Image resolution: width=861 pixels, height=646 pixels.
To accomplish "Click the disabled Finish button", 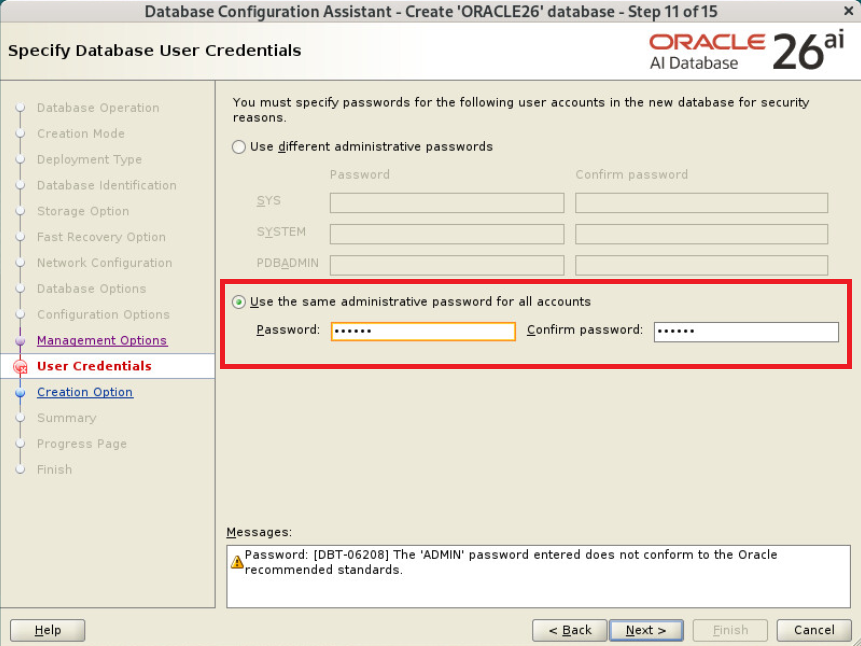I will [x=730, y=630].
